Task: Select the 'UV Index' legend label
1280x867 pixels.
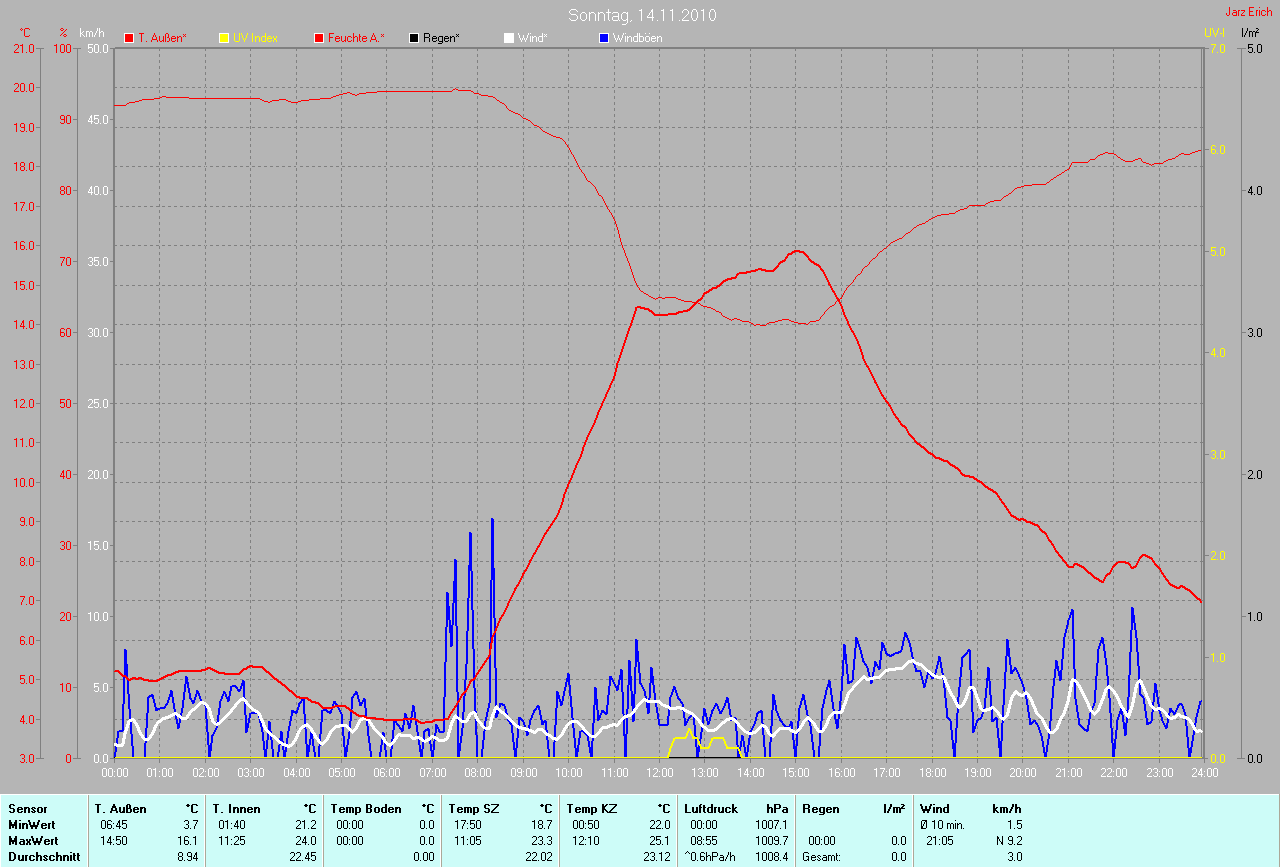Action: click(255, 38)
